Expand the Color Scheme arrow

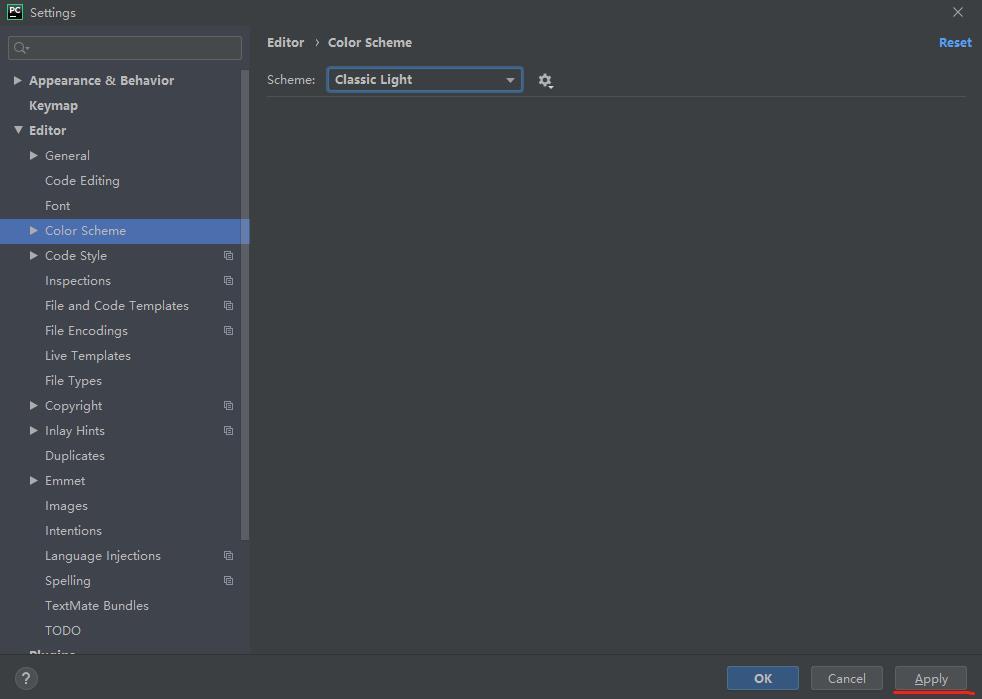(x=34, y=230)
